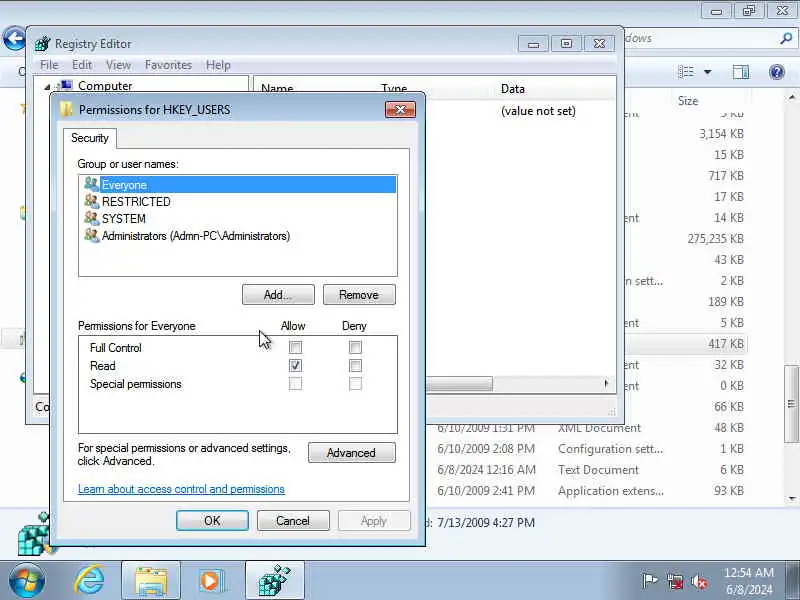Image resolution: width=800 pixels, height=600 pixels.
Task: Click the Size column header in Explorer
Action: point(687,101)
